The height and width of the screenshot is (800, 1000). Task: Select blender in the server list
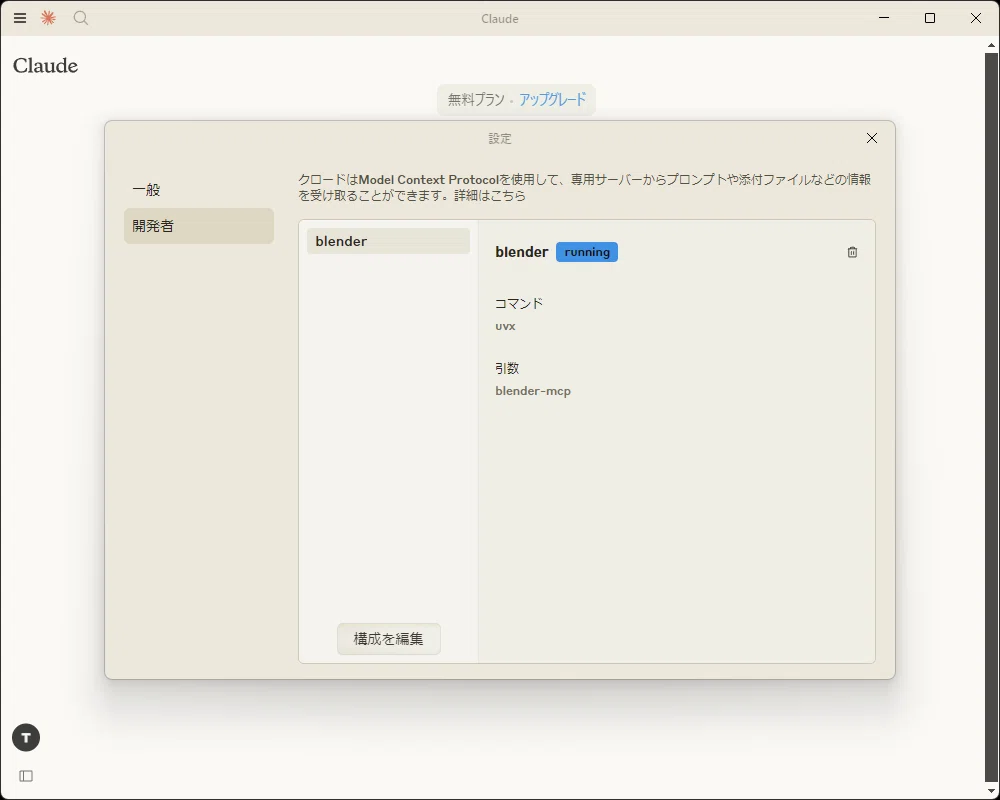(388, 241)
